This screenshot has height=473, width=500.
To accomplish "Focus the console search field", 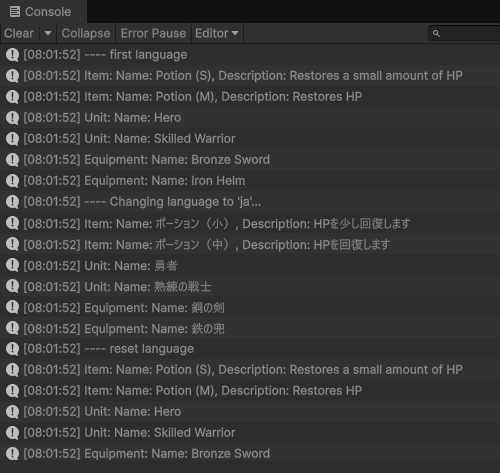I will pyautogui.click(x=464, y=33).
